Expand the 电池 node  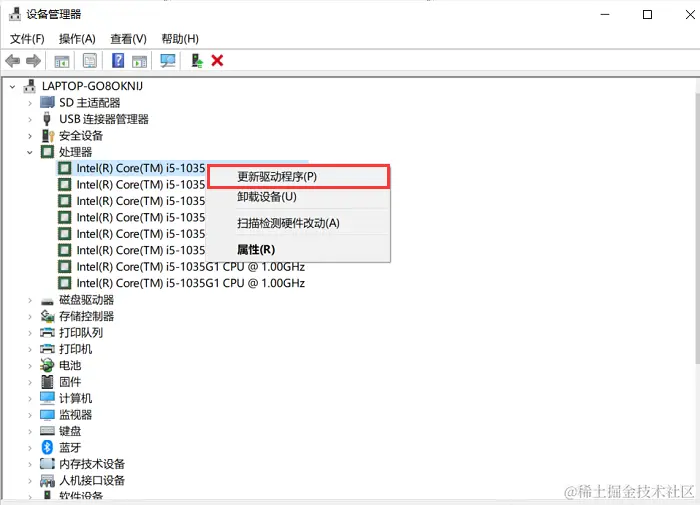click(x=29, y=366)
